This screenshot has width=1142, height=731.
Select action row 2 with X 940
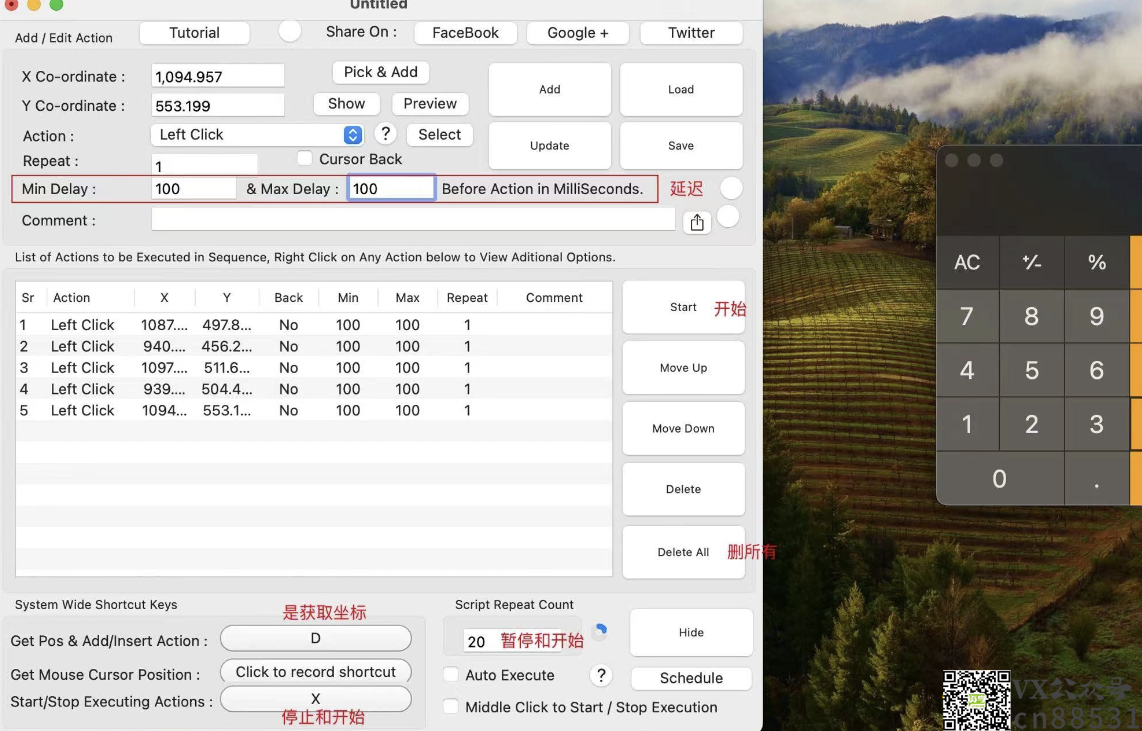click(x=314, y=346)
